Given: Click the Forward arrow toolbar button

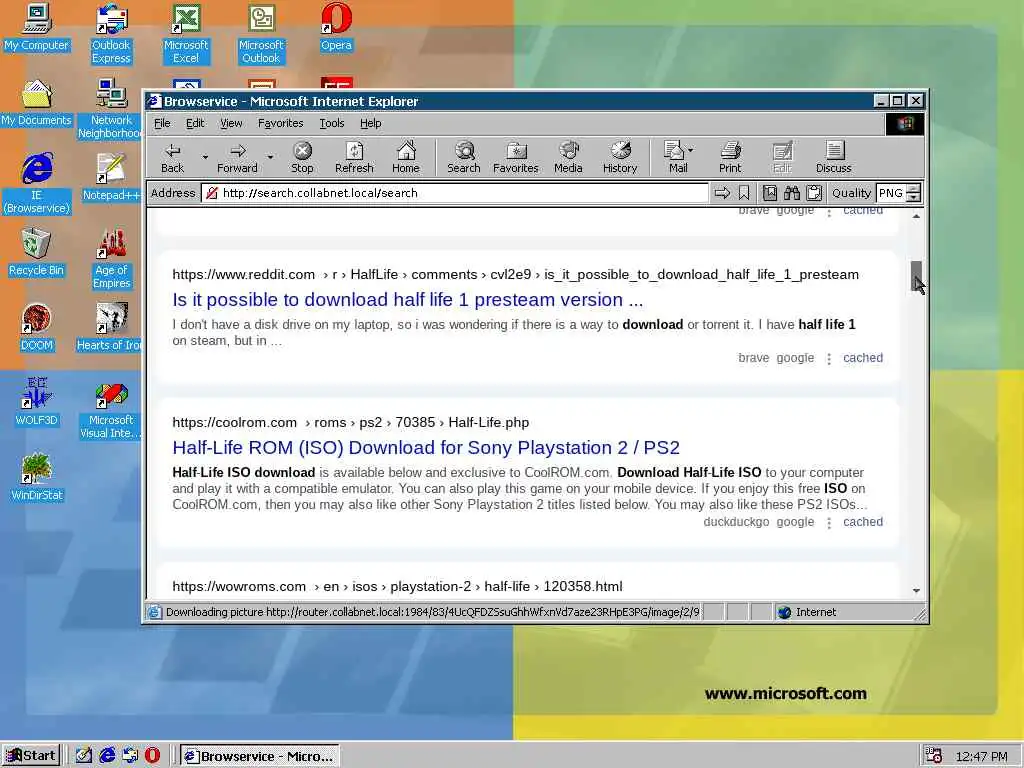Looking at the screenshot, I should point(238,158).
